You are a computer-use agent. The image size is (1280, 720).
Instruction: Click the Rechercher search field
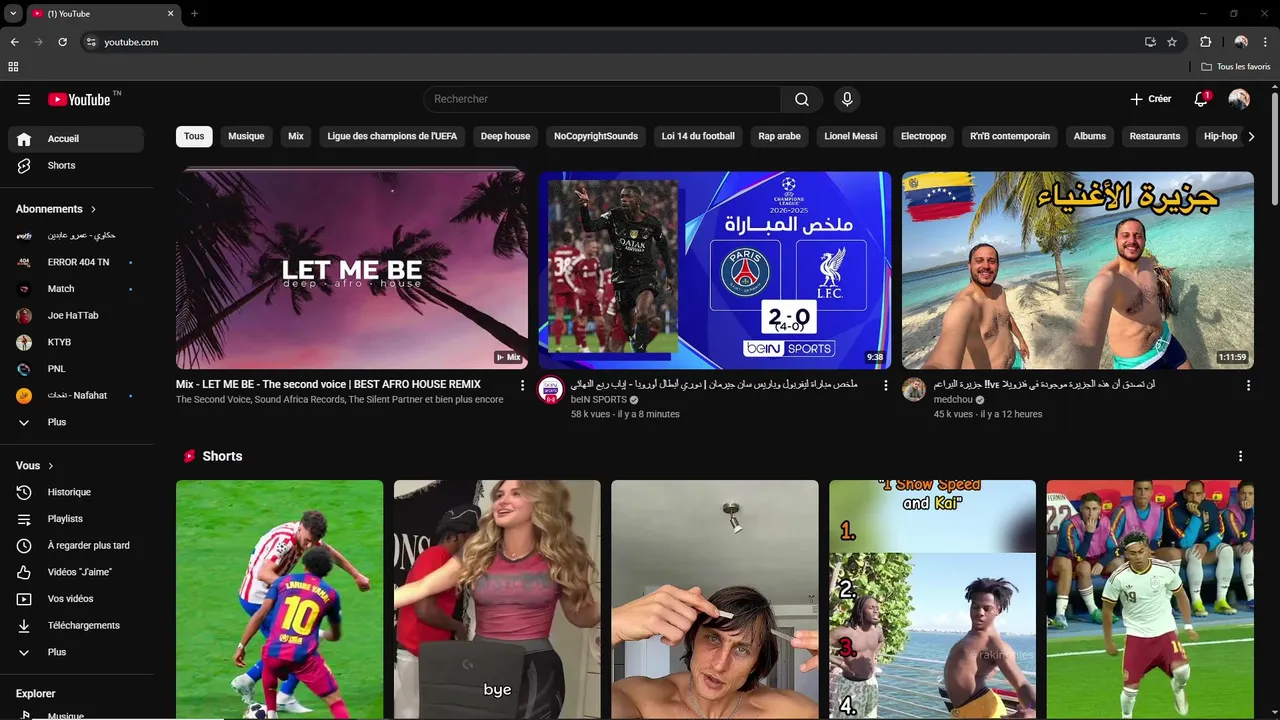point(602,99)
